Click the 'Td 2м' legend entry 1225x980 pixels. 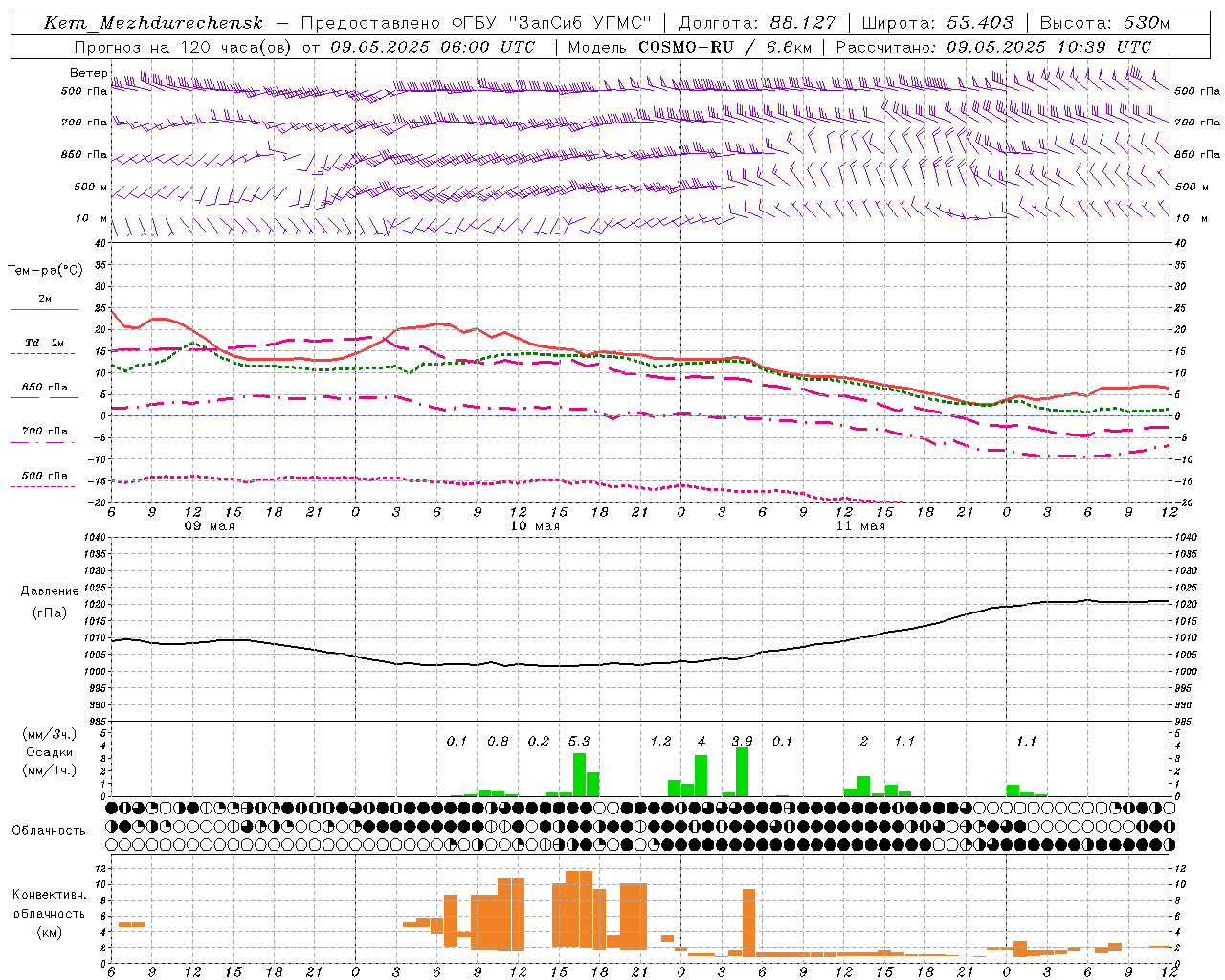(x=45, y=343)
